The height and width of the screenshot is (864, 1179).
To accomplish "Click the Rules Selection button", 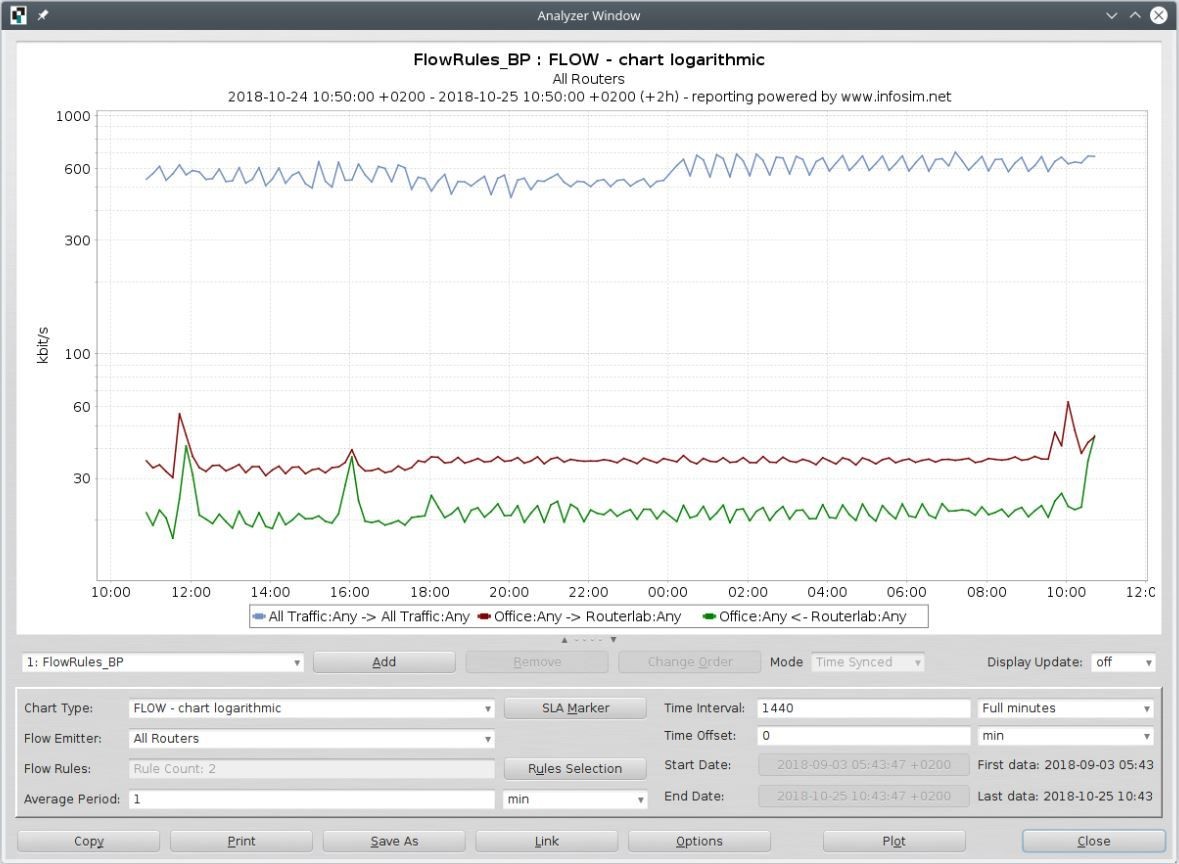I will (575, 769).
